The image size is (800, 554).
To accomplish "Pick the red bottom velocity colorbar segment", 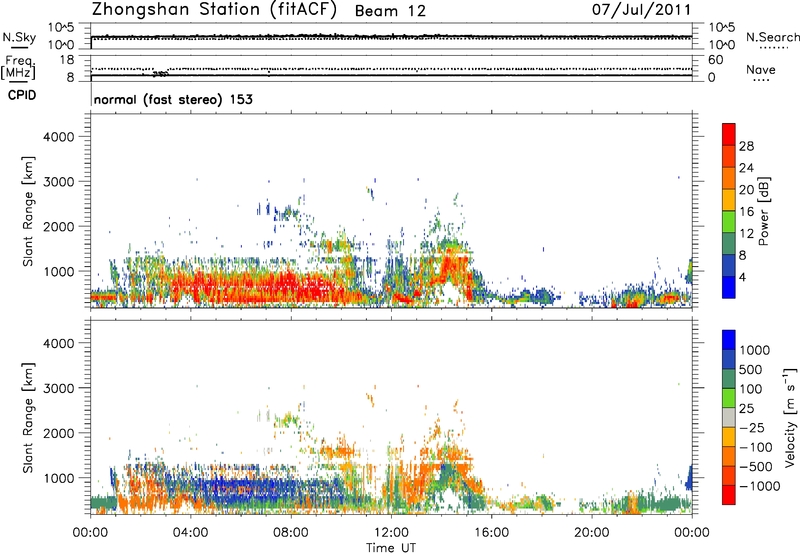I will pos(729,495).
